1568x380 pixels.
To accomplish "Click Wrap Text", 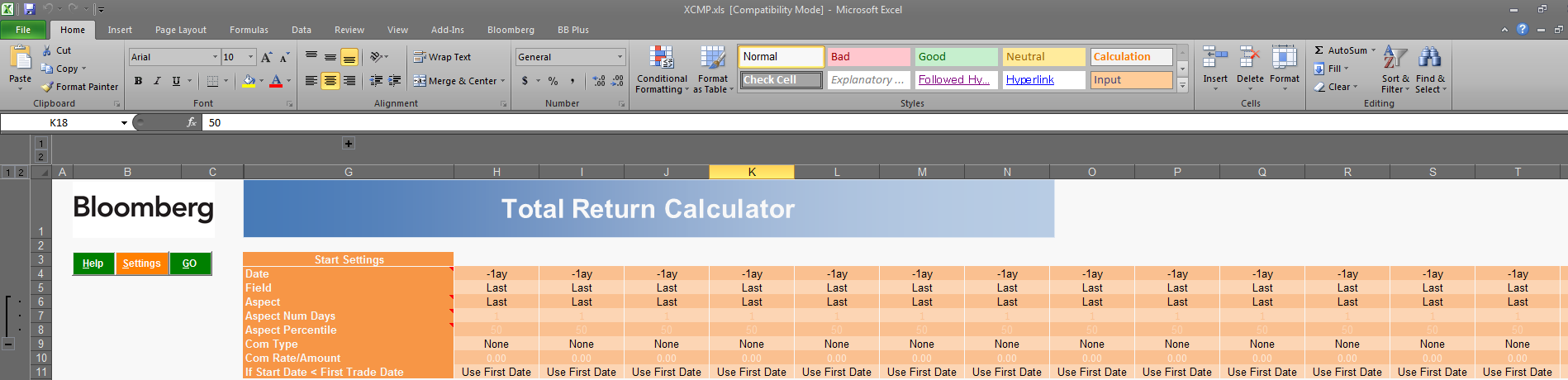I will [x=442, y=57].
